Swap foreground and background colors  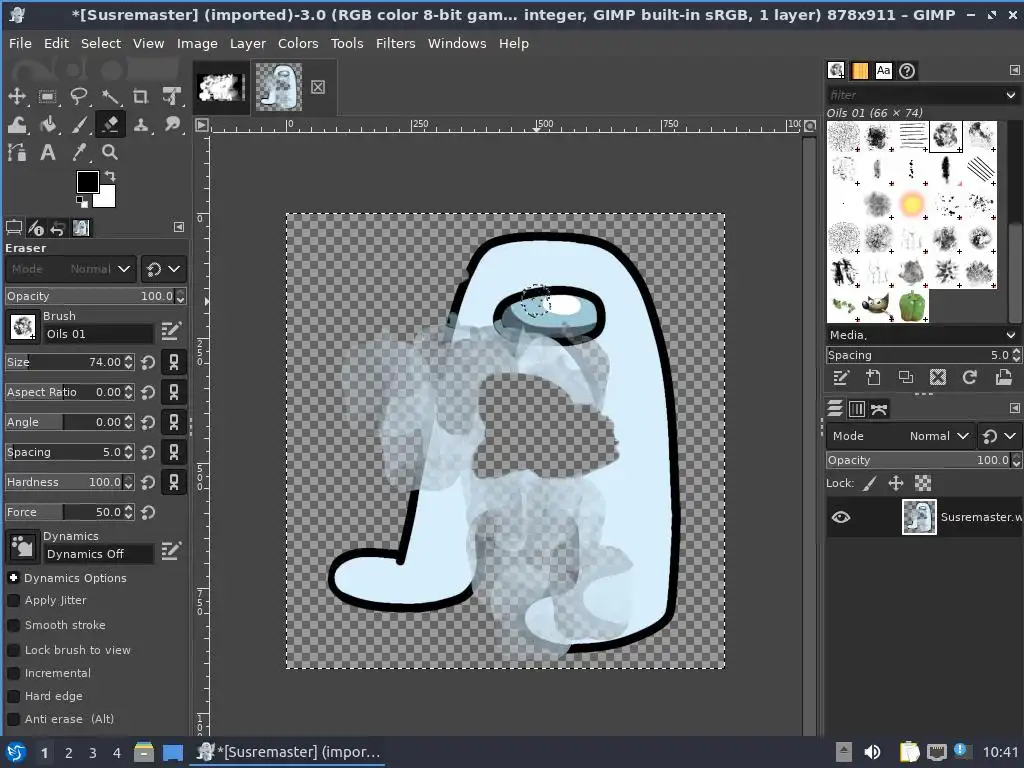click(x=110, y=176)
